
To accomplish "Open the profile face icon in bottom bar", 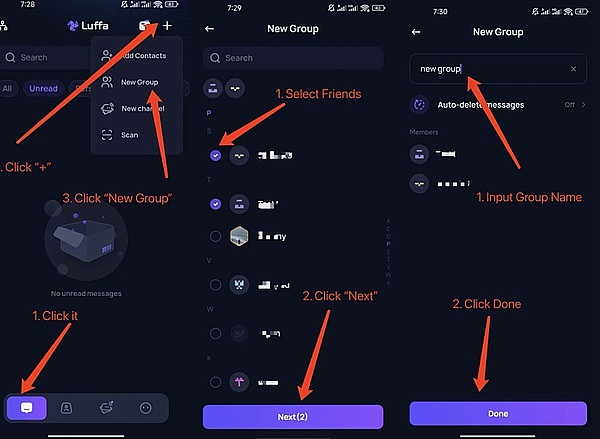I will tap(145, 408).
